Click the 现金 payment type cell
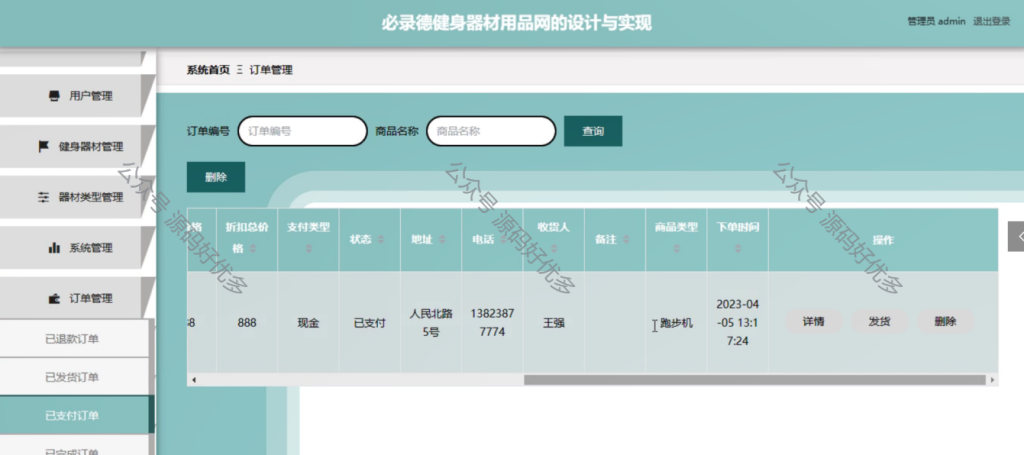The height and width of the screenshot is (455, 1024). 308,322
